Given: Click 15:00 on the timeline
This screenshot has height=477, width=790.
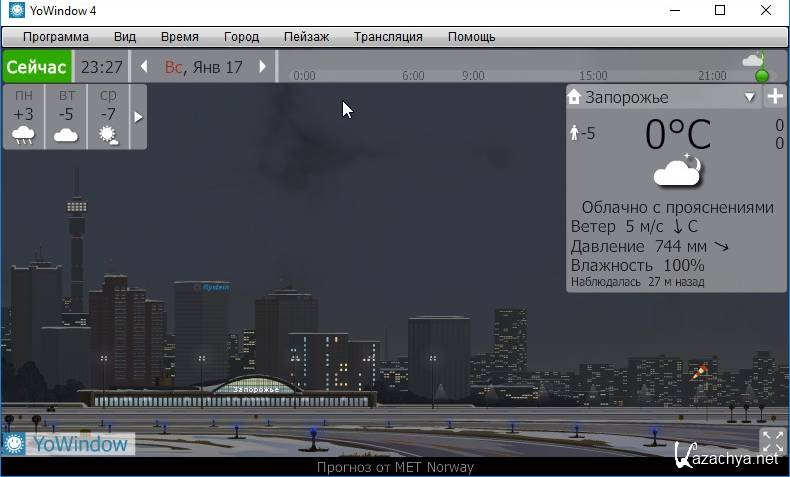Looking at the screenshot, I should point(593,76).
